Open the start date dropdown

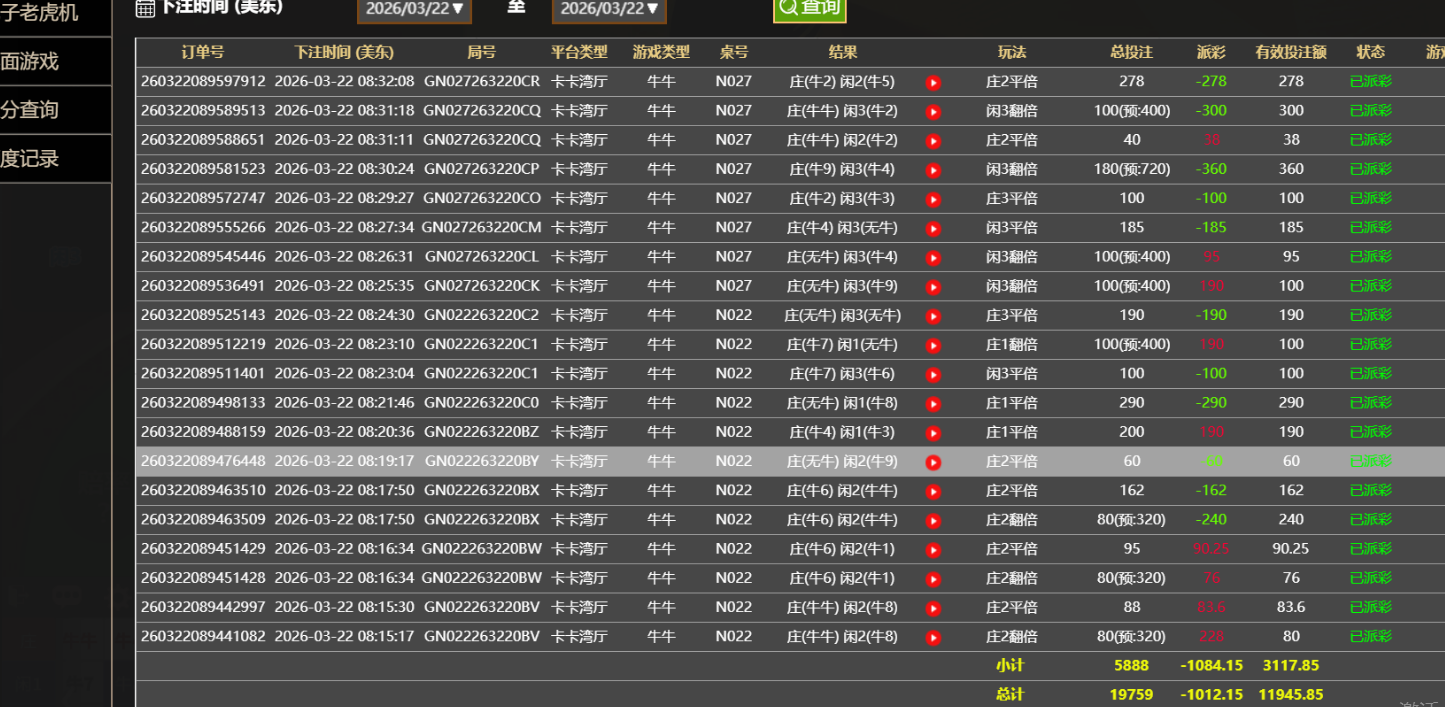point(414,9)
